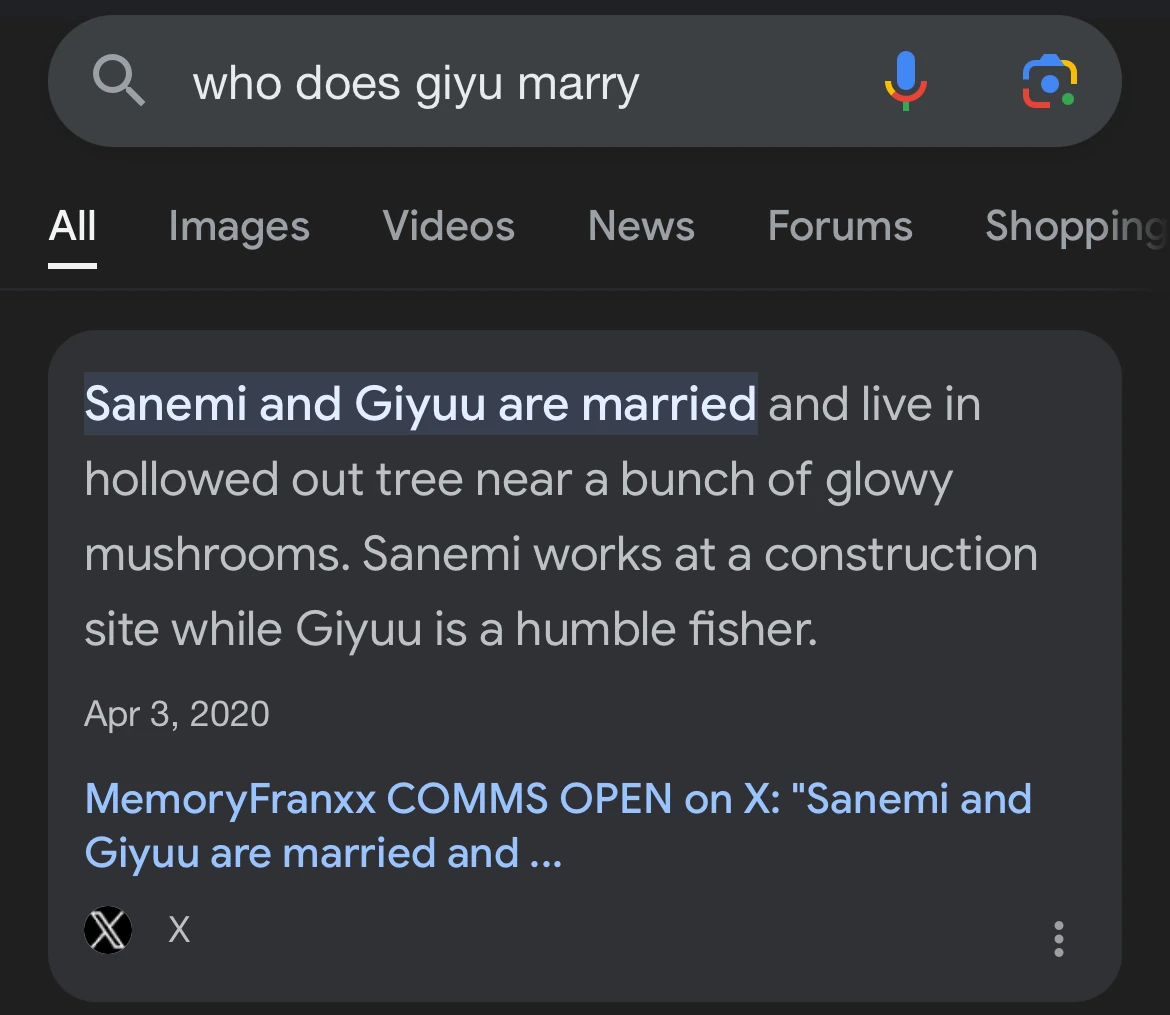Return to the All results tab
Viewport: 1170px width, 1015px height.
pyautogui.click(x=71, y=227)
